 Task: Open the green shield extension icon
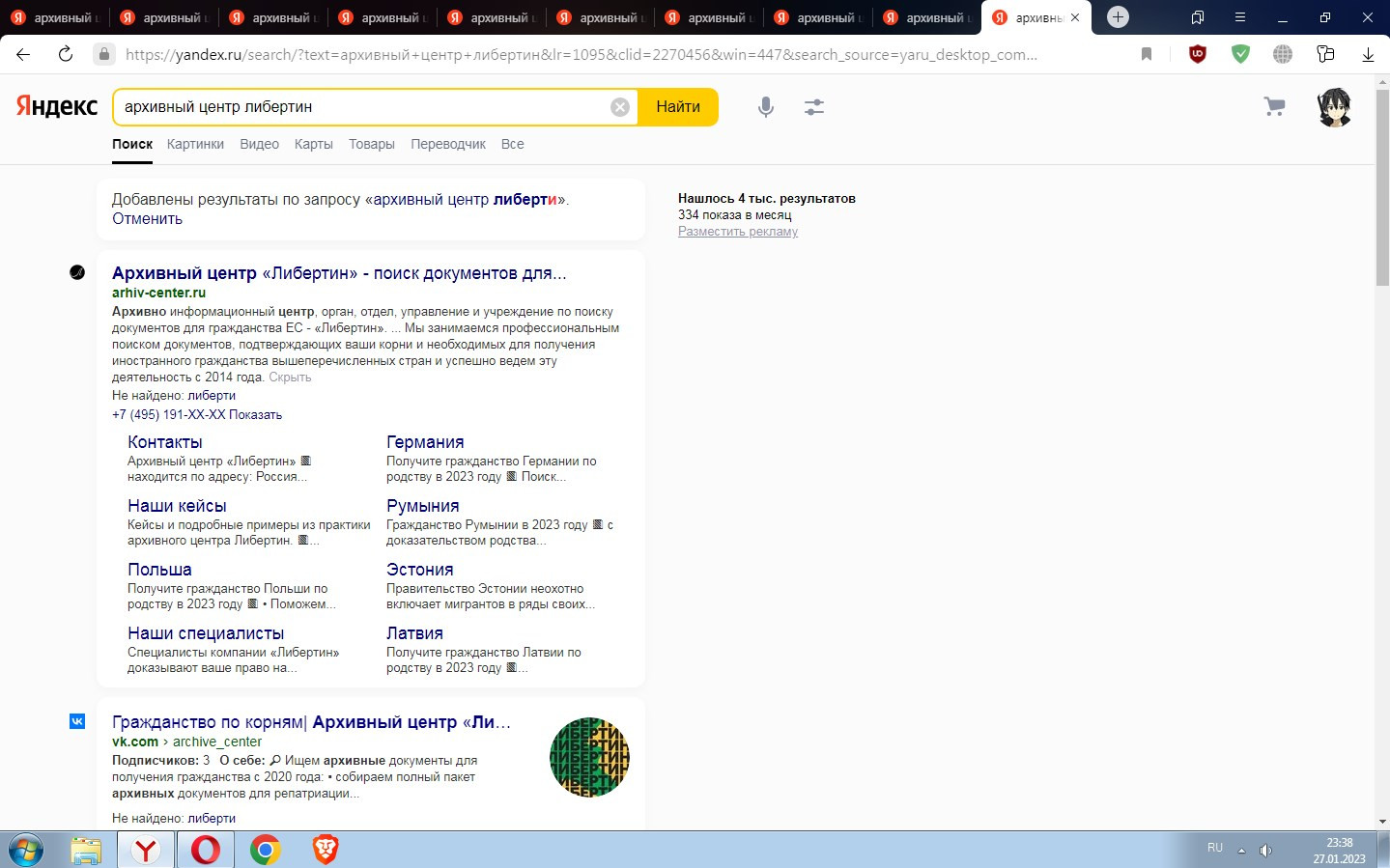(x=1241, y=54)
